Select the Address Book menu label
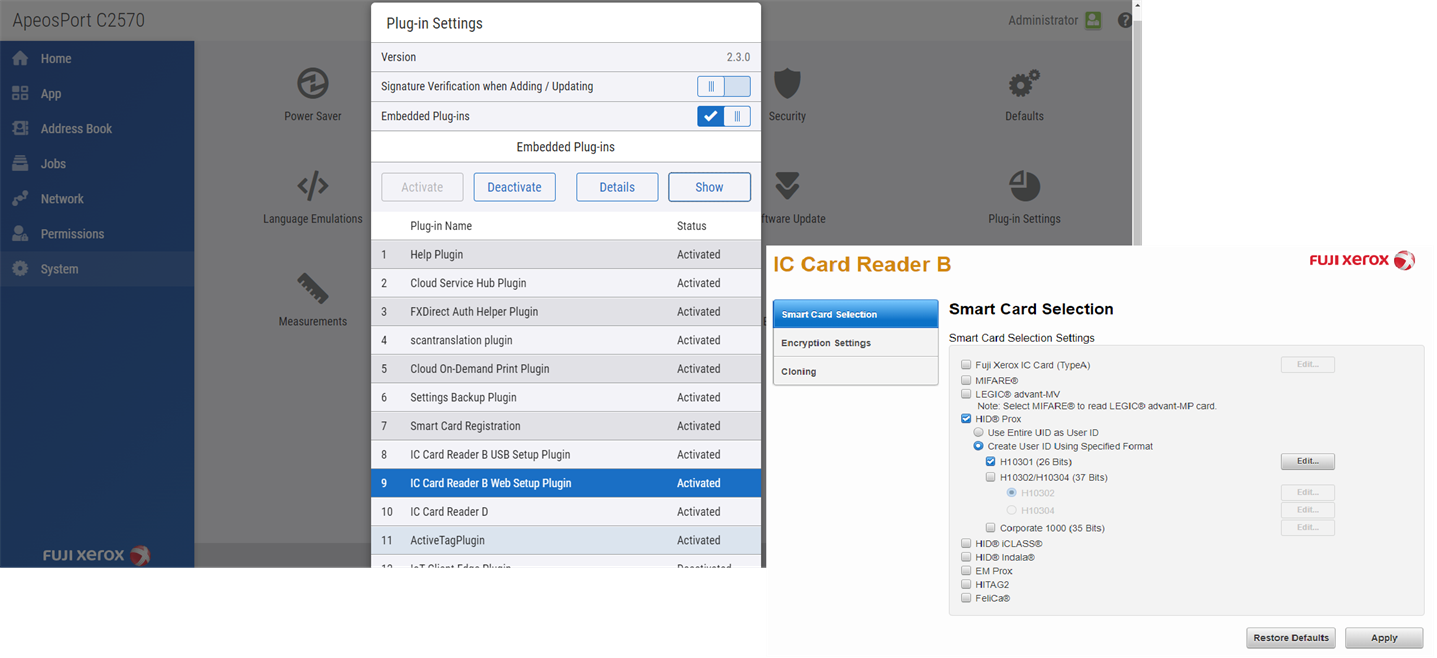The image size is (1437, 658). tap(76, 129)
